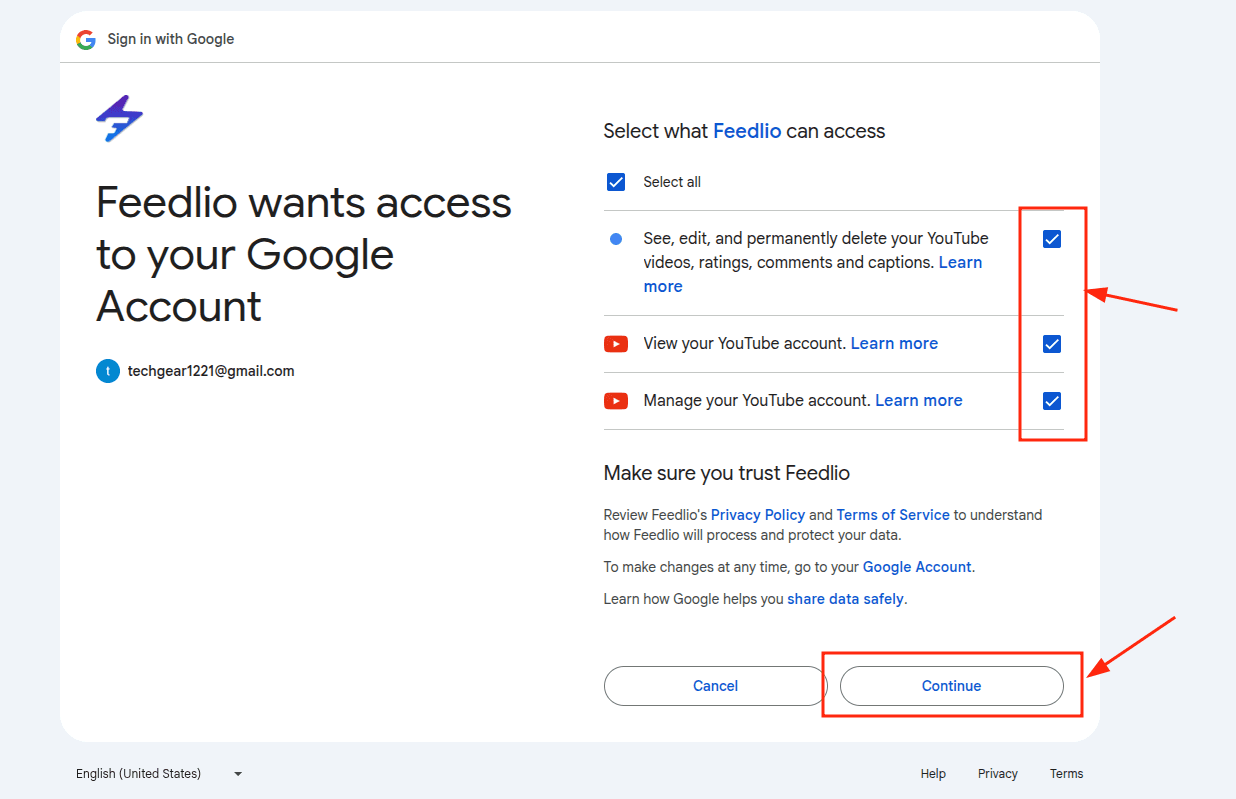Uncheck the Manage your YouTube account checkbox
The height and width of the screenshot is (799, 1236).
click(1051, 401)
